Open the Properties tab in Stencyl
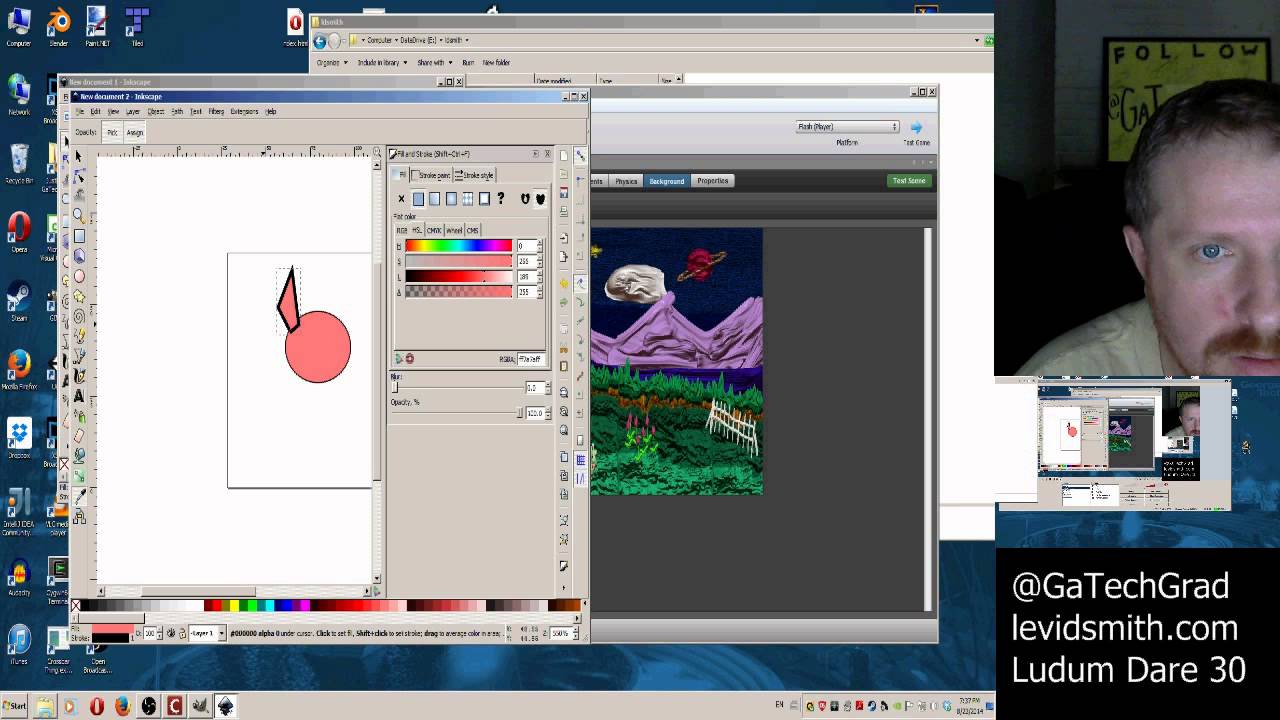Screen dimensions: 1280x720 click(x=712, y=181)
